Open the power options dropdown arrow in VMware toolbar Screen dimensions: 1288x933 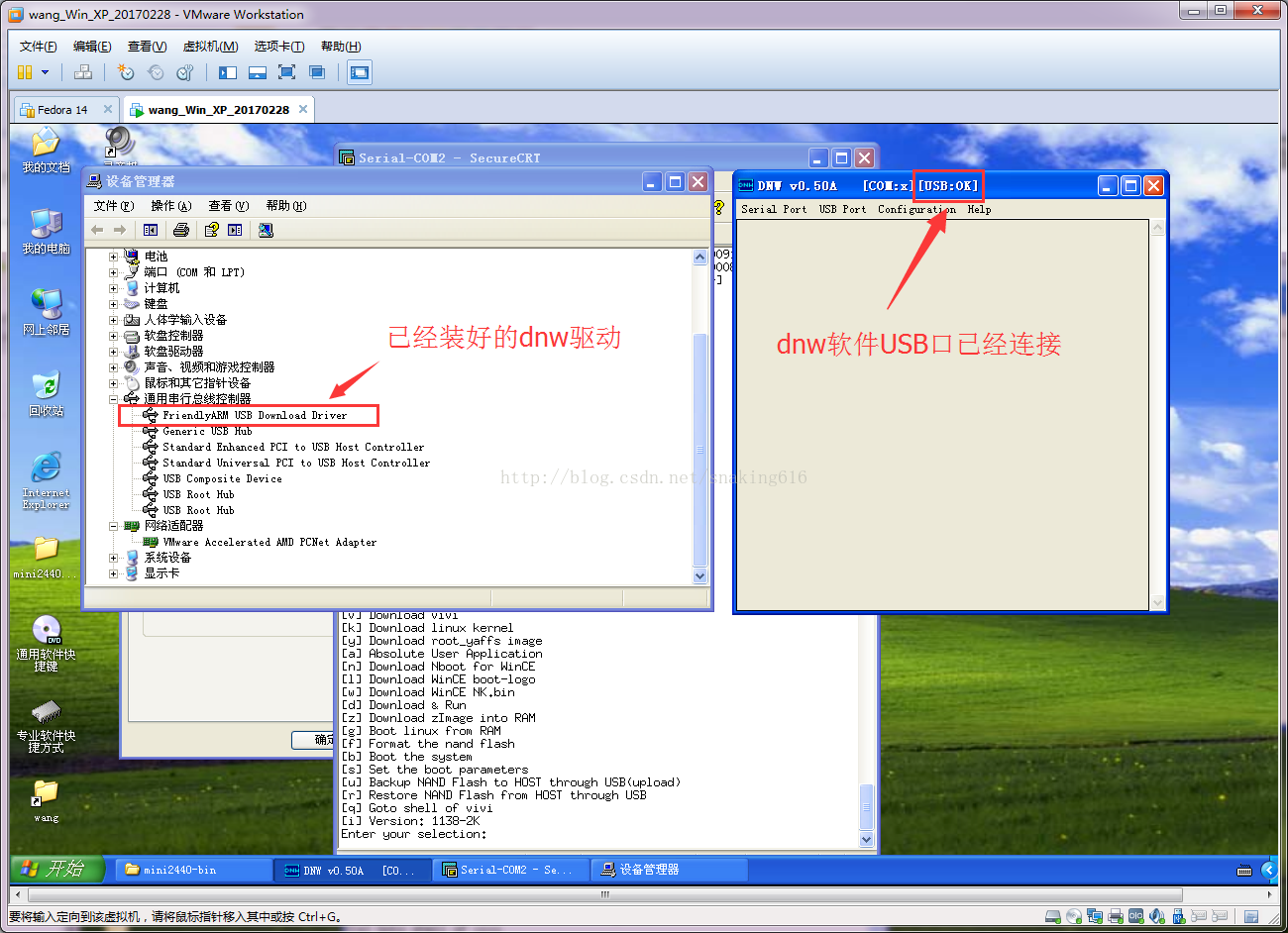click(45, 72)
